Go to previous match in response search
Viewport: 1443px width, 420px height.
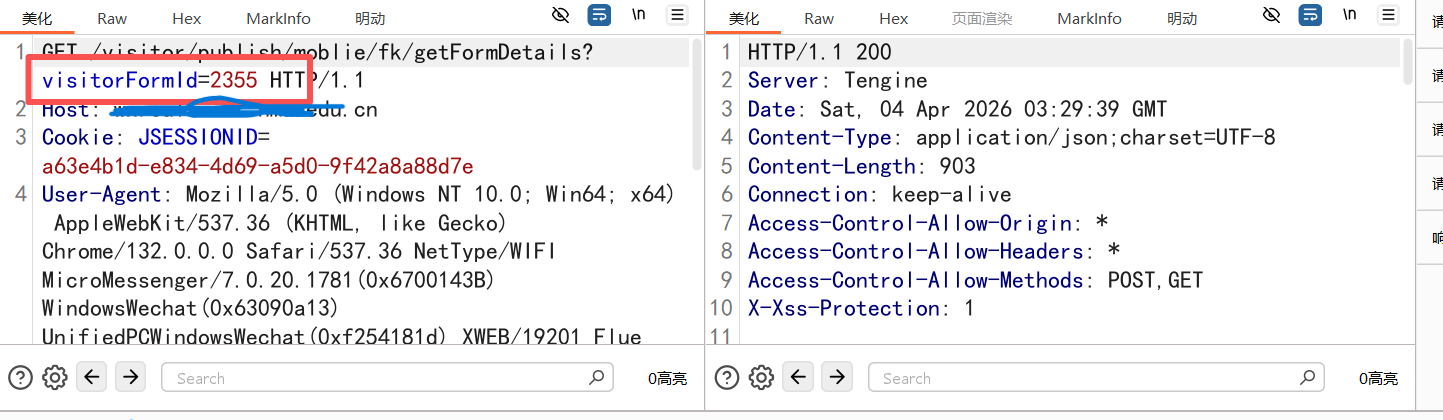(798, 377)
